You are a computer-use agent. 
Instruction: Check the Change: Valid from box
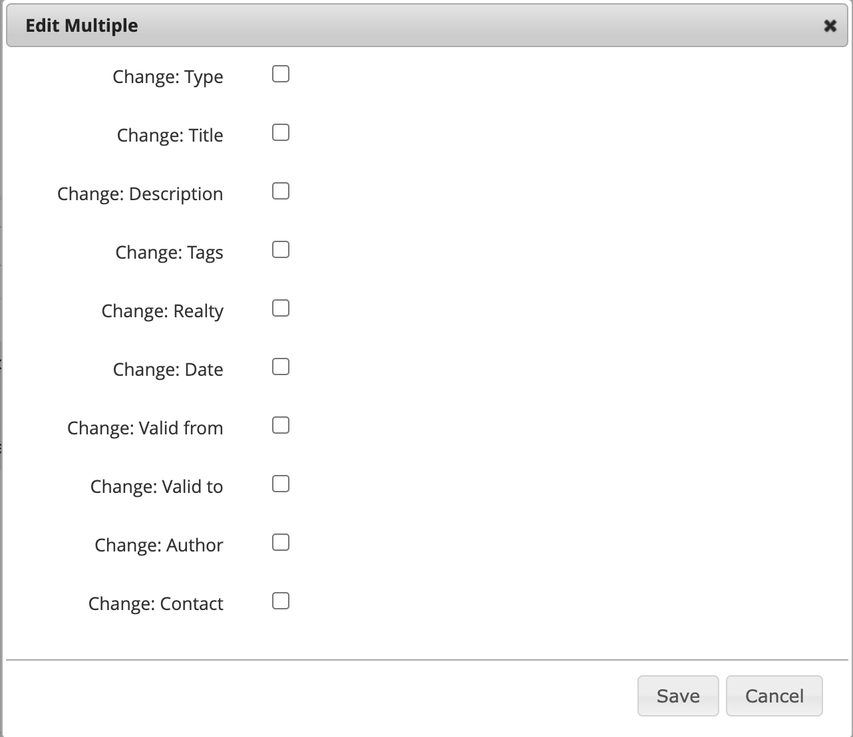[281, 425]
